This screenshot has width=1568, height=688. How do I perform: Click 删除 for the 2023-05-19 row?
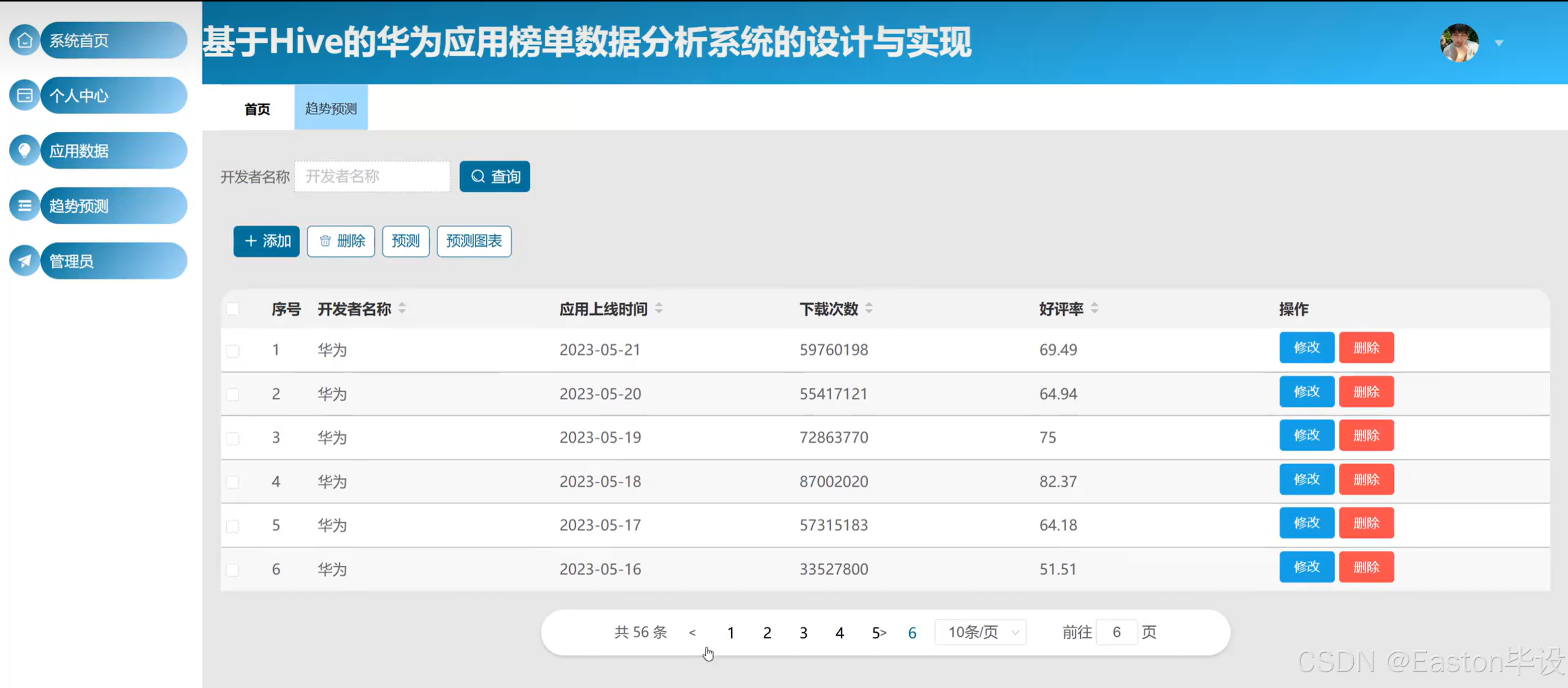1366,436
